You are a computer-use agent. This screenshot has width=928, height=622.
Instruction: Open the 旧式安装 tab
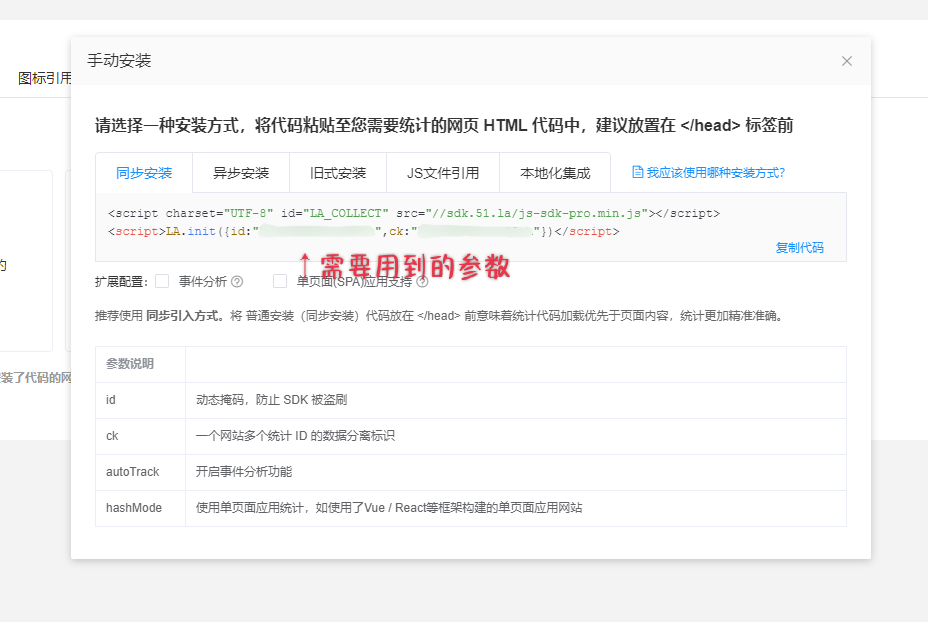coord(338,173)
